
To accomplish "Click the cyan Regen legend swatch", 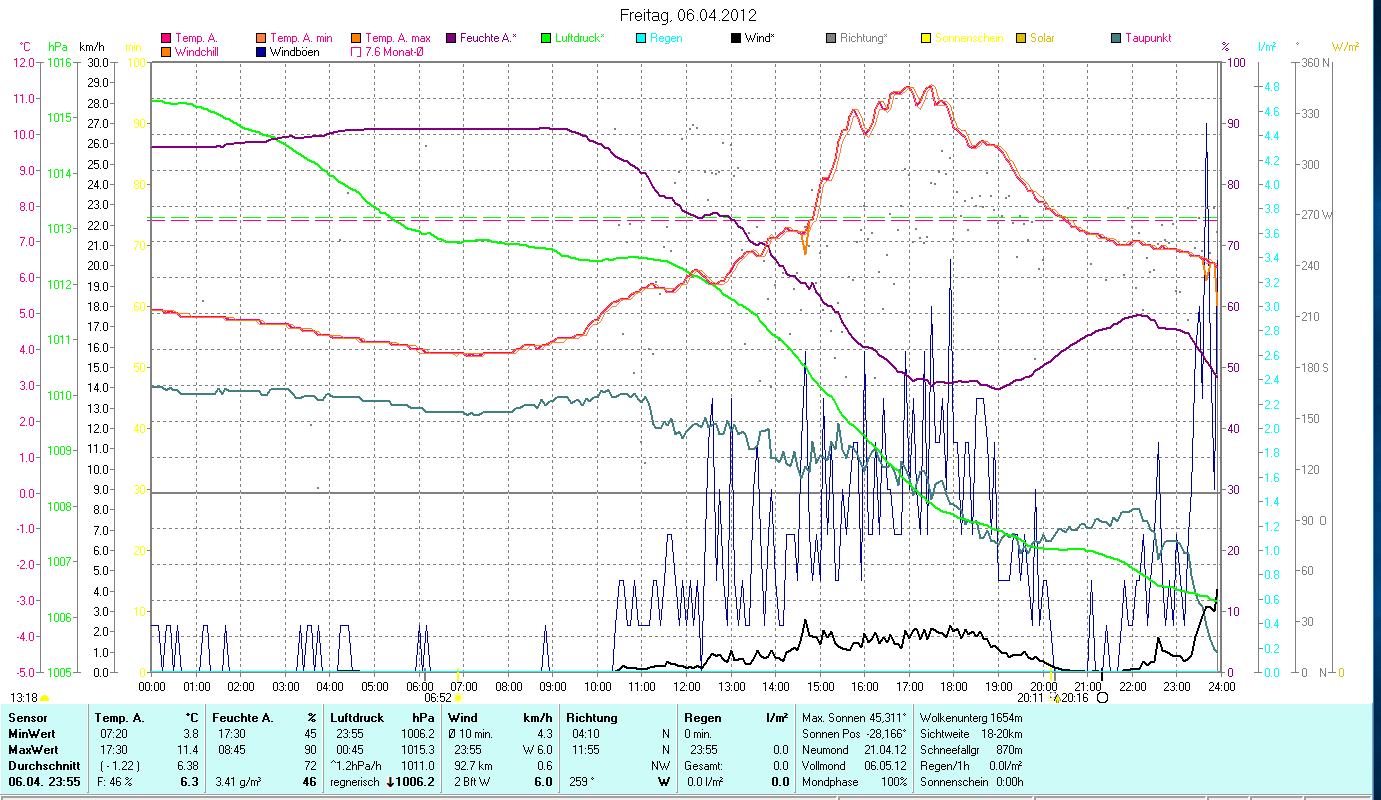I will click(641, 38).
